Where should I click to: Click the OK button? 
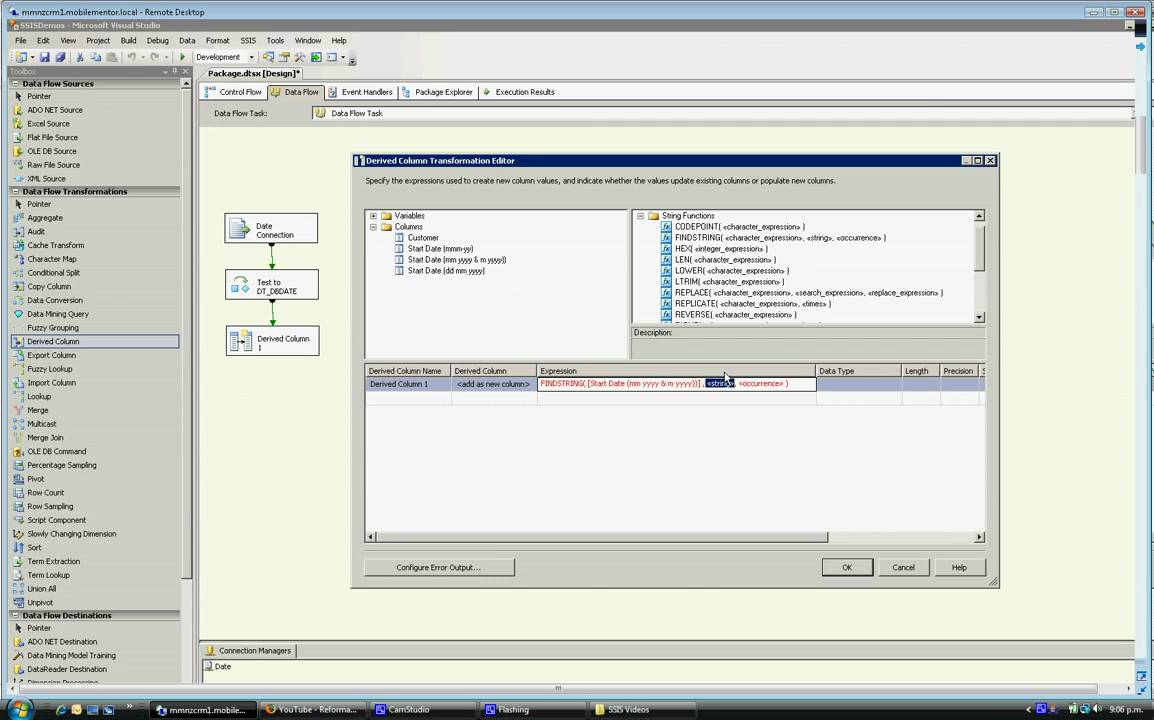[x=847, y=568]
